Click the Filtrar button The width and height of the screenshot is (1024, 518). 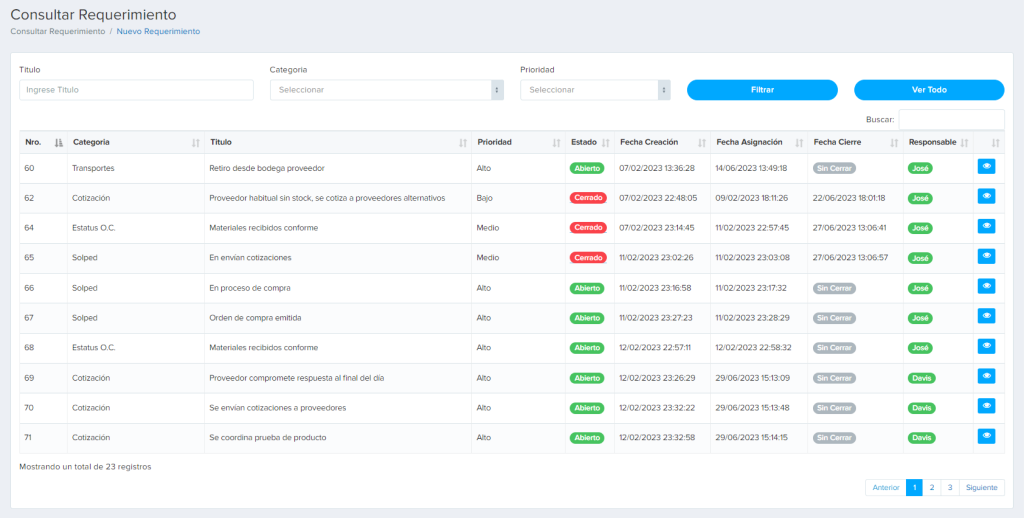(762, 90)
